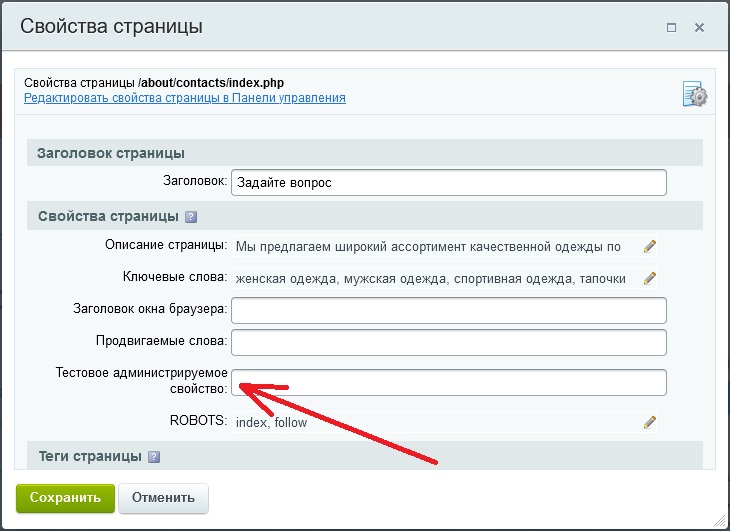Open help icon beside Свойства страницы header
Screen dimensions: 730x531
[x=191, y=217]
